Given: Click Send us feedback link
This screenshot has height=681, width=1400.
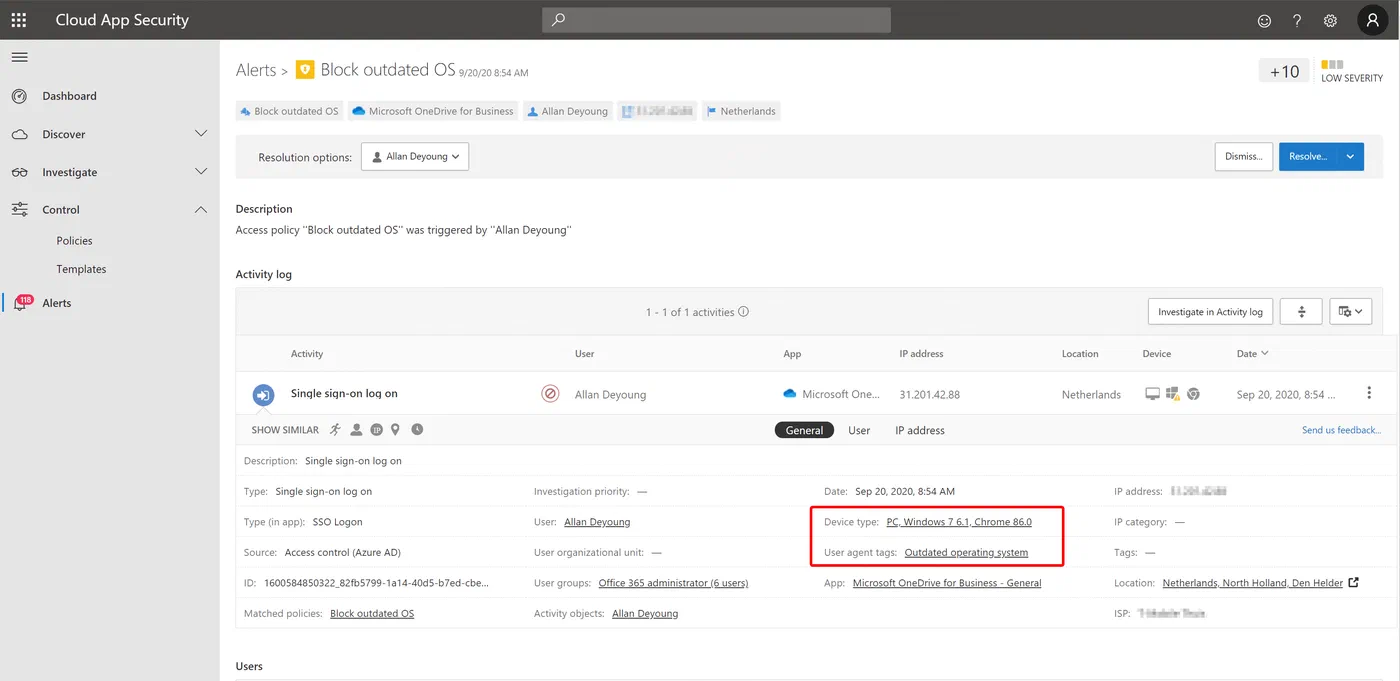Looking at the screenshot, I should pos(1341,430).
